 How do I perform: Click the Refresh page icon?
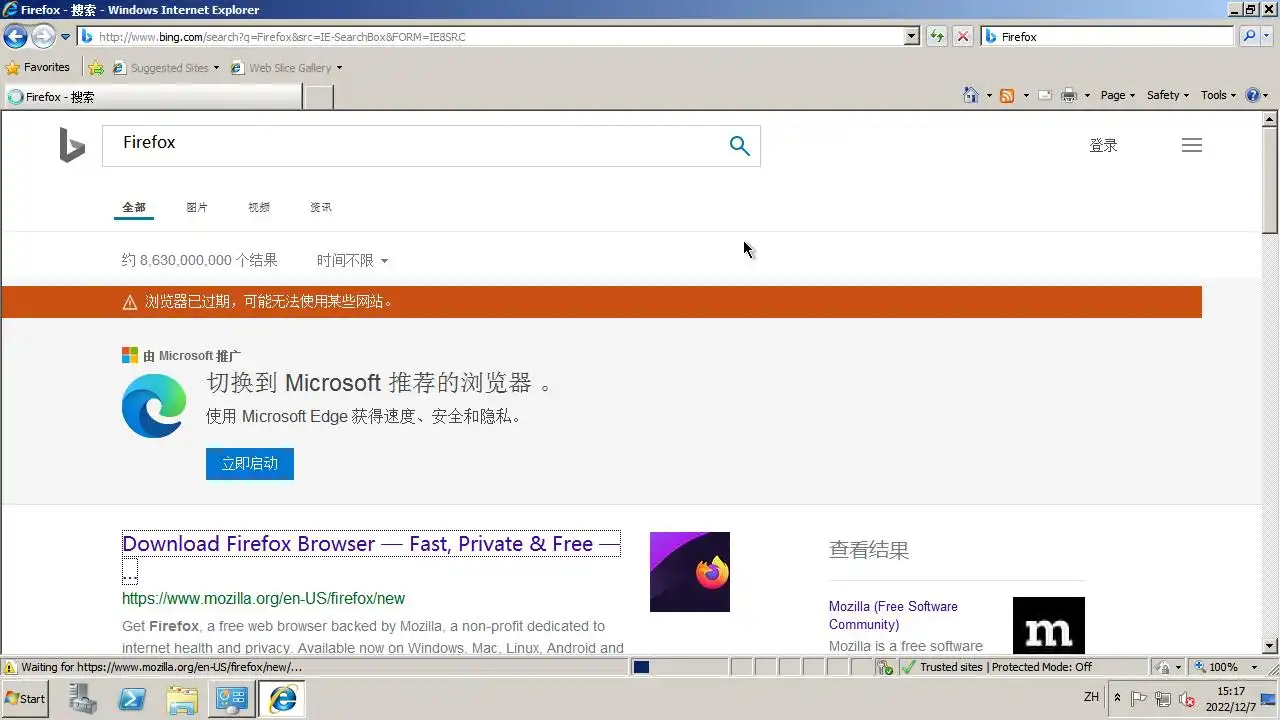click(936, 37)
